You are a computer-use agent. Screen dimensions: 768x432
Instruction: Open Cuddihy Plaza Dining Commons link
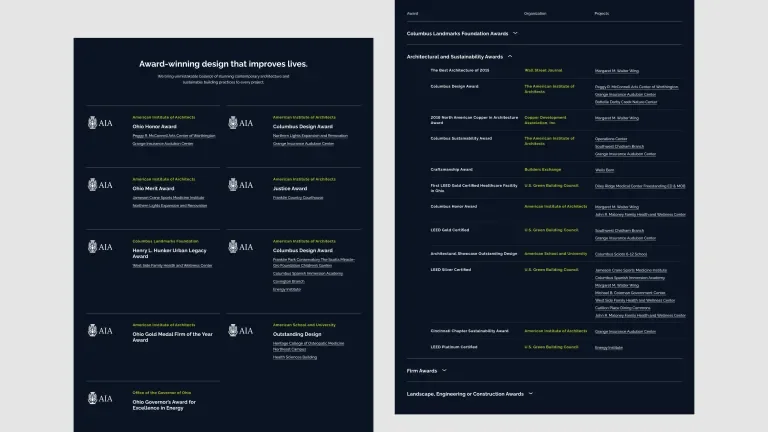pyautogui.click(x=623, y=308)
